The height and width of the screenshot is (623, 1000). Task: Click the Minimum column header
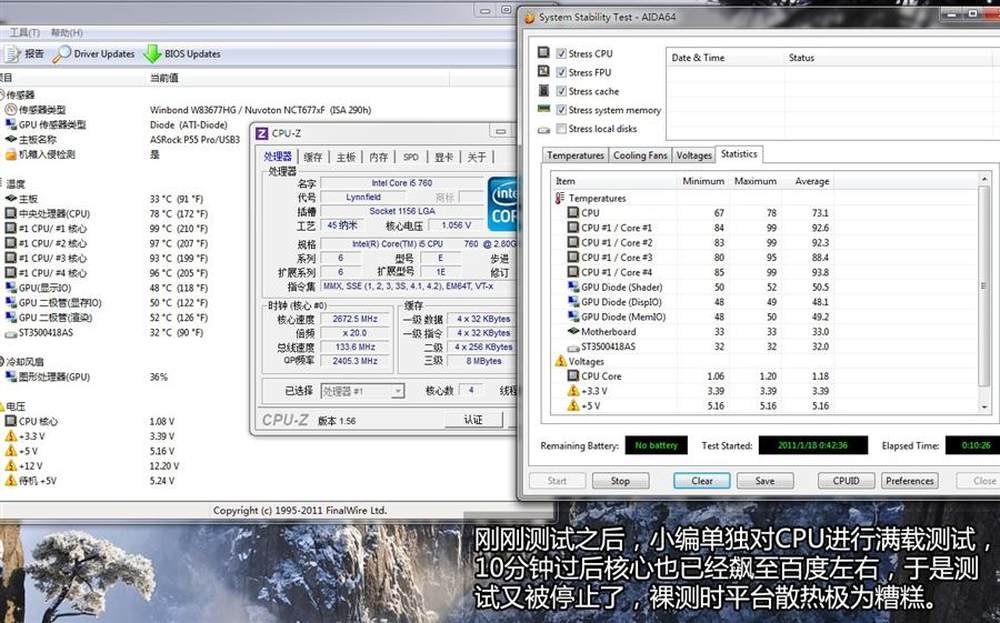point(703,181)
